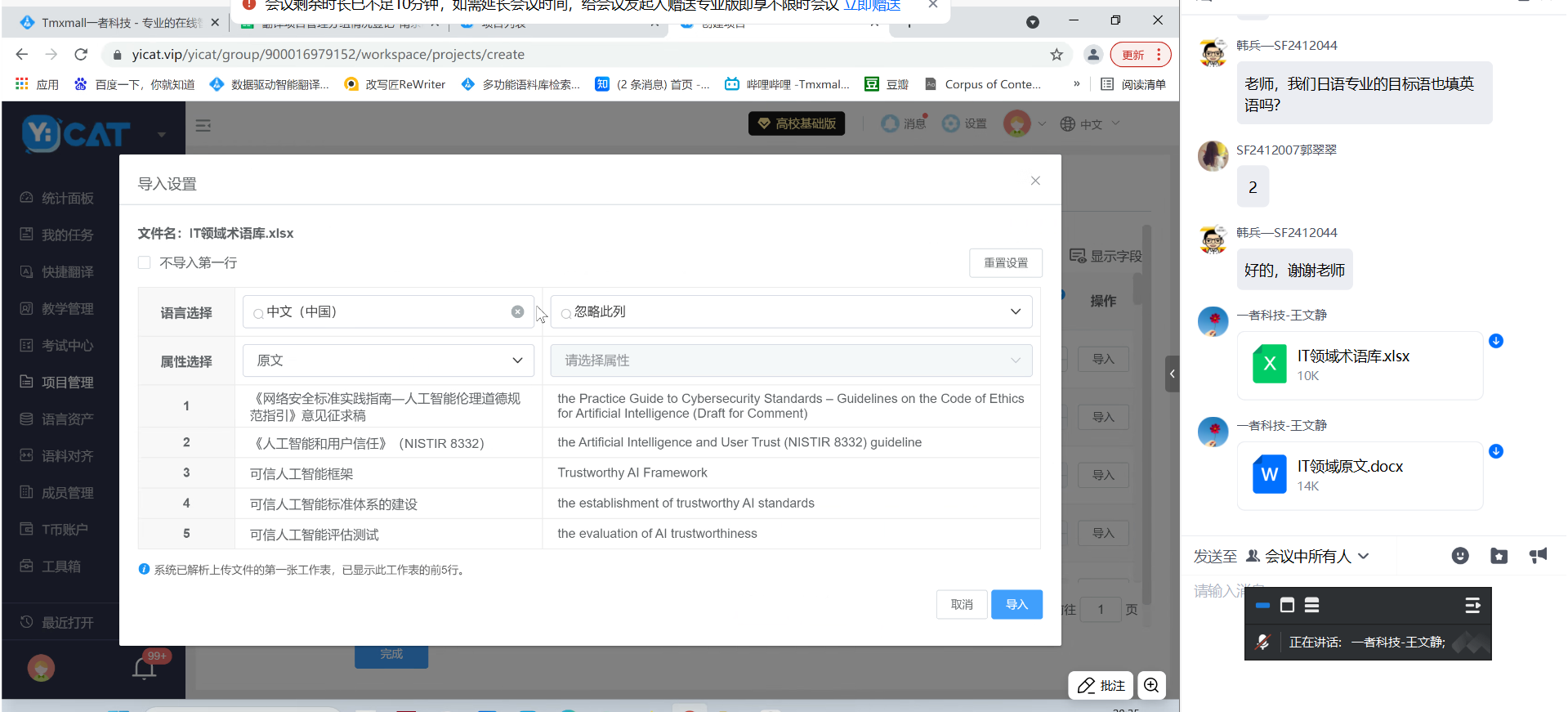Viewport: 1568px width, 712px height.
Task: Clear the 中文（中国） language selection
Action: 517,311
